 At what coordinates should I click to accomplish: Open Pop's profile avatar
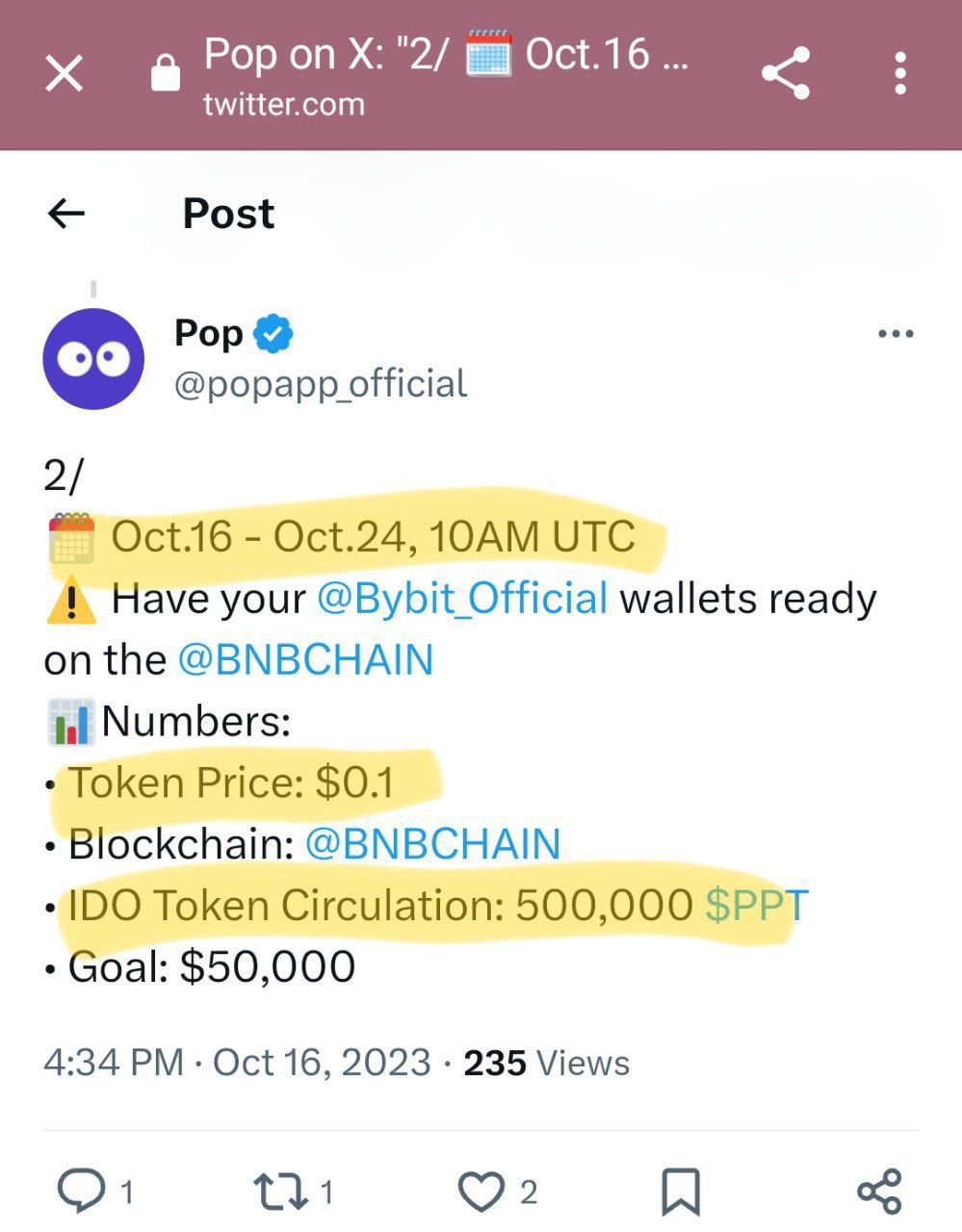[93, 359]
